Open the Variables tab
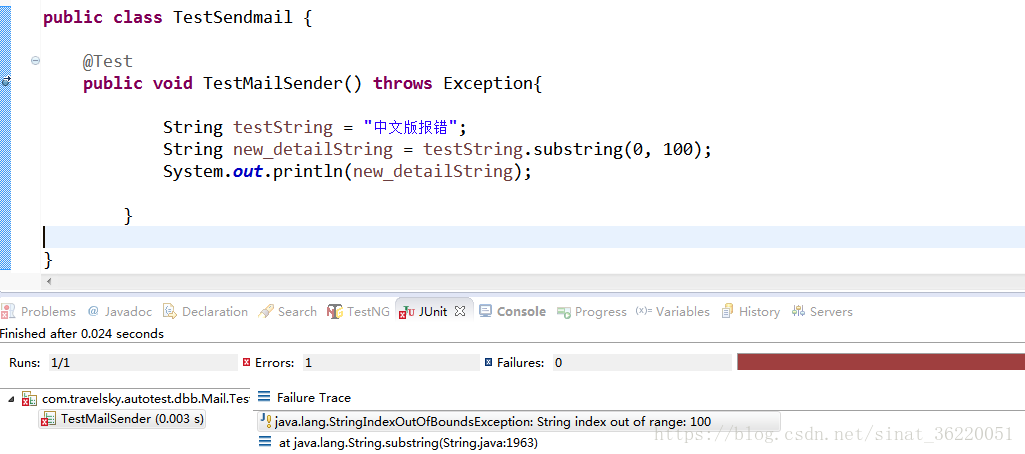The height and width of the screenshot is (454, 1025). click(673, 312)
